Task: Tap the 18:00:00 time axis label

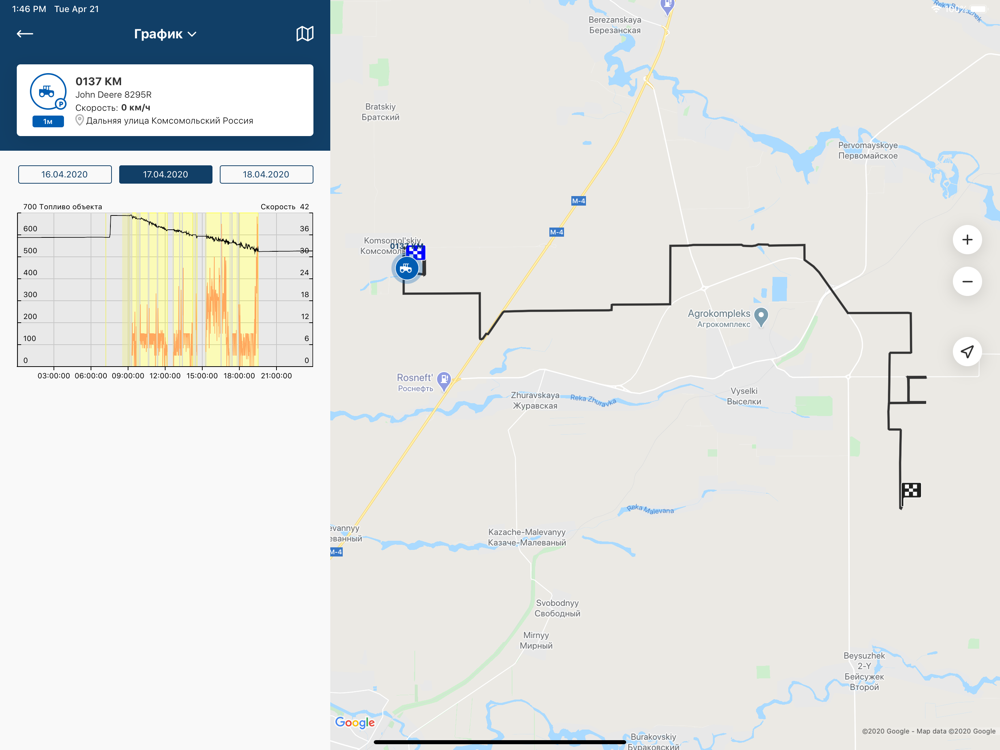Action: coord(239,376)
